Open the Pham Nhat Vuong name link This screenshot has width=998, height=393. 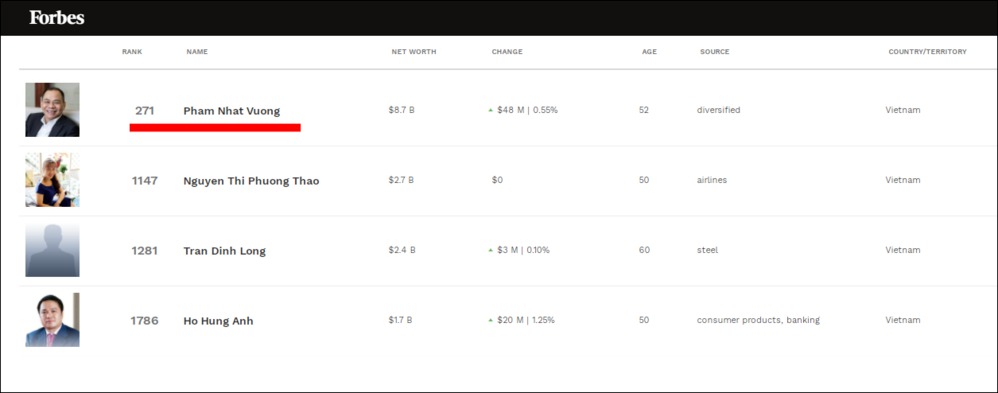tap(232, 111)
